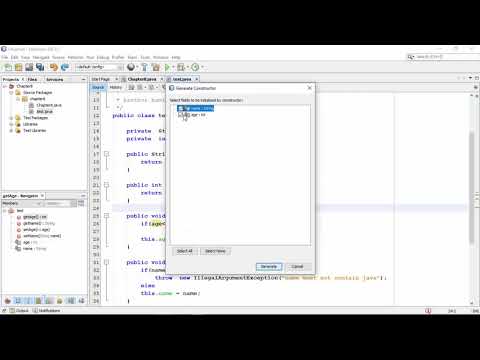Collapse code fold at line 25
480x360 pixels.
pyautogui.click(x=106, y=216)
